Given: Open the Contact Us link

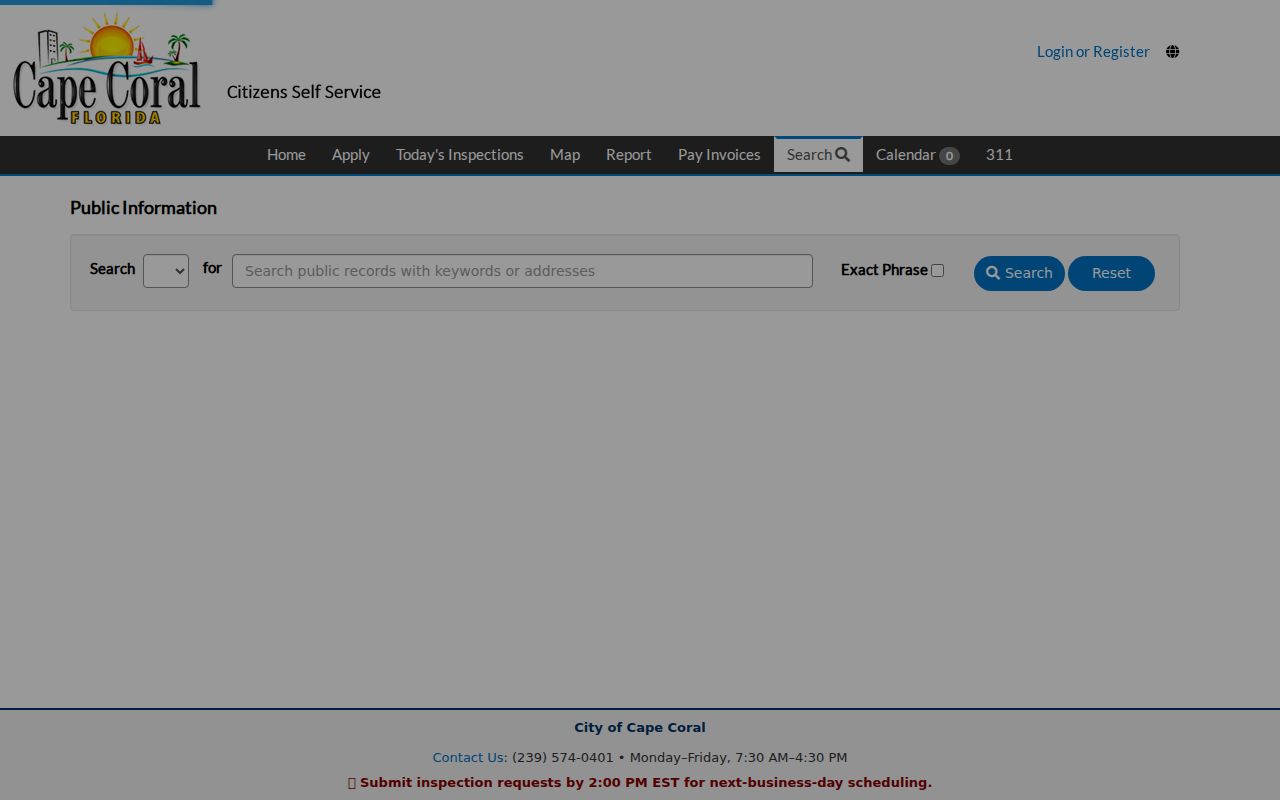Looking at the screenshot, I should 469,758.
